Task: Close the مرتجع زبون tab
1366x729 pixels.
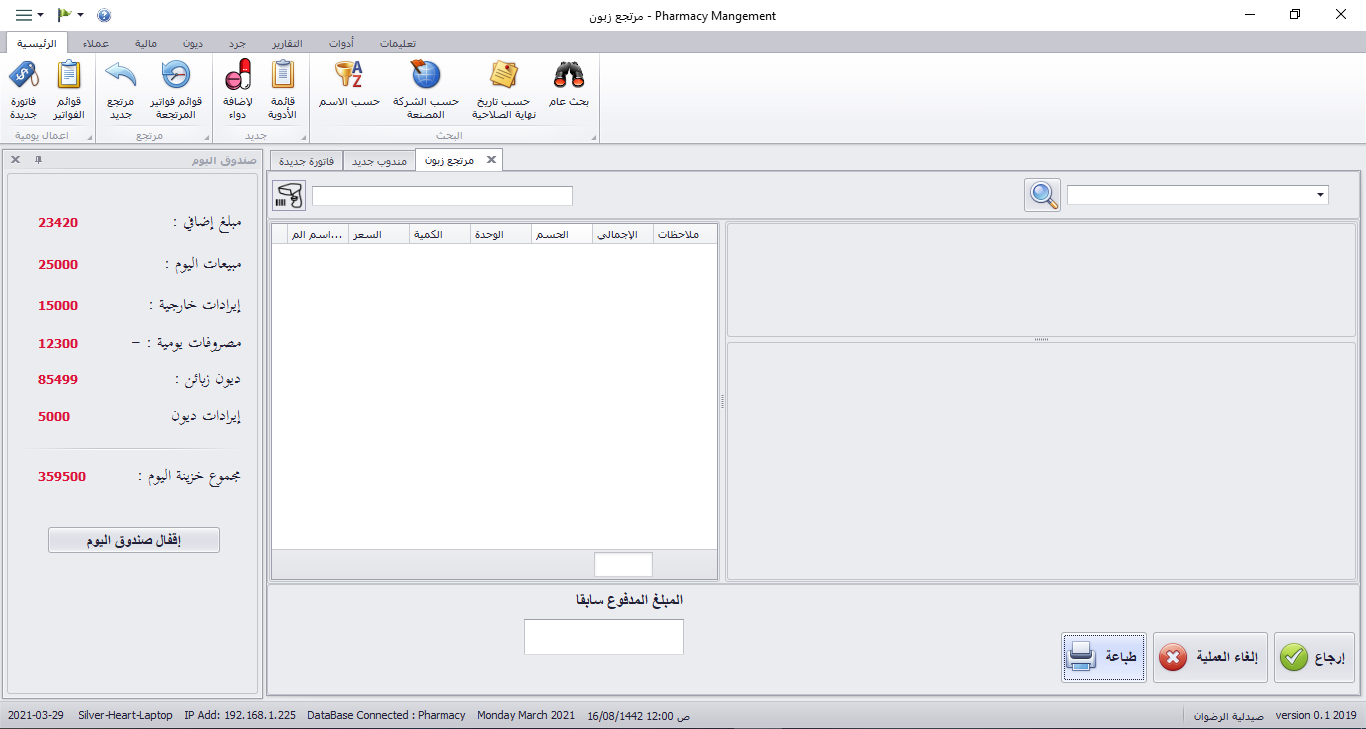Action: pos(490,160)
